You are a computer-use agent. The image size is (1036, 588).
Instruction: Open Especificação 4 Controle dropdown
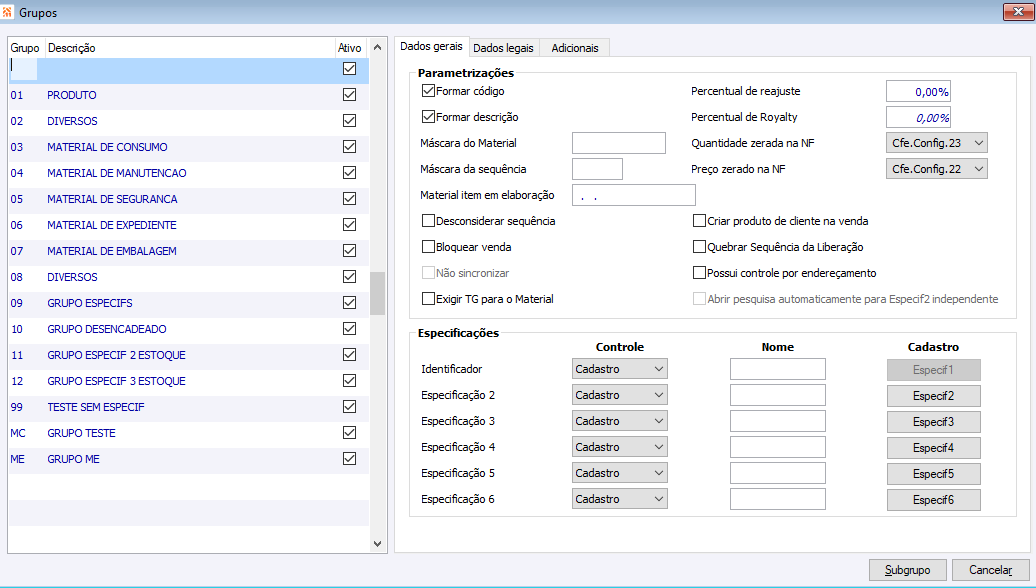620,447
